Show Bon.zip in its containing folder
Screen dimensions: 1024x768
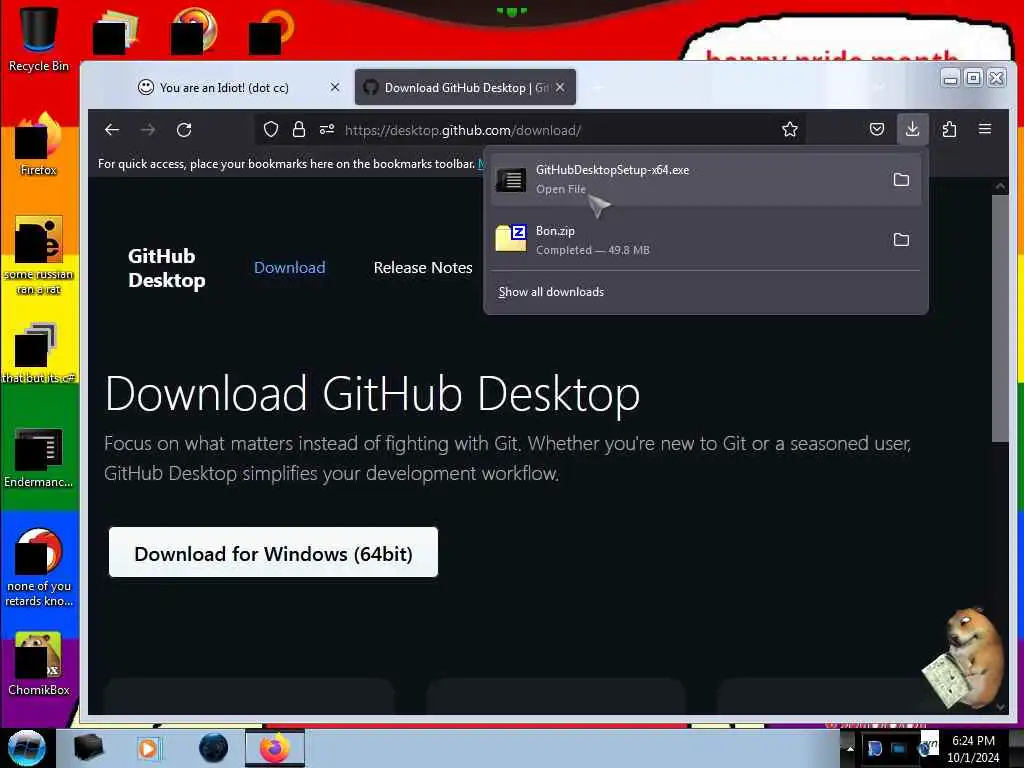click(x=901, y=240)
